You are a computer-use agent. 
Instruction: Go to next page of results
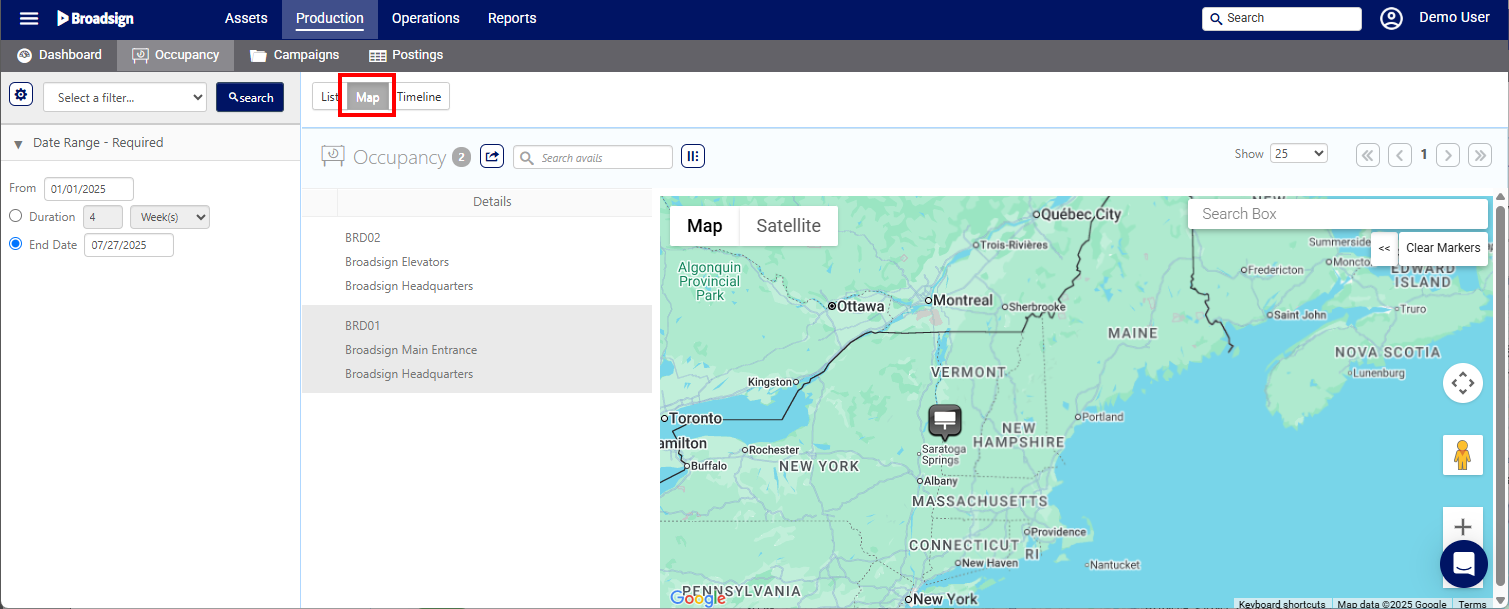pyautogui.click(x=1448, y=155)
